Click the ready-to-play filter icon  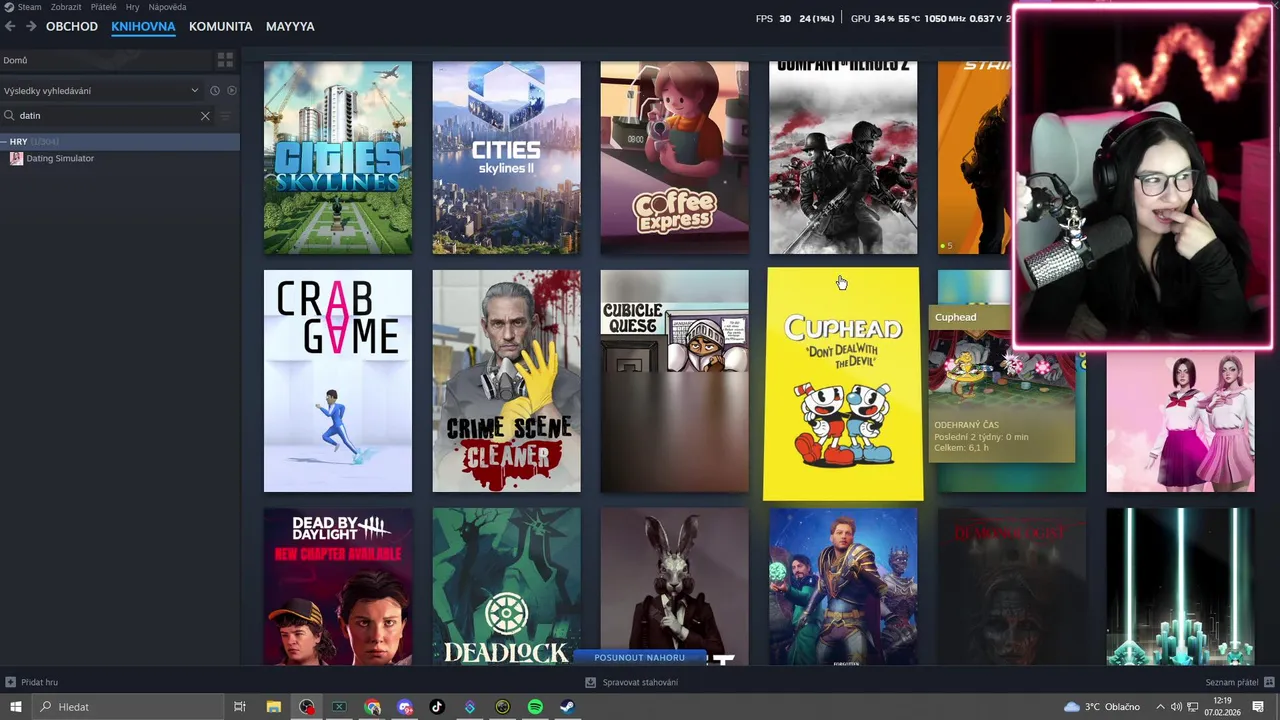click(232, 90)
